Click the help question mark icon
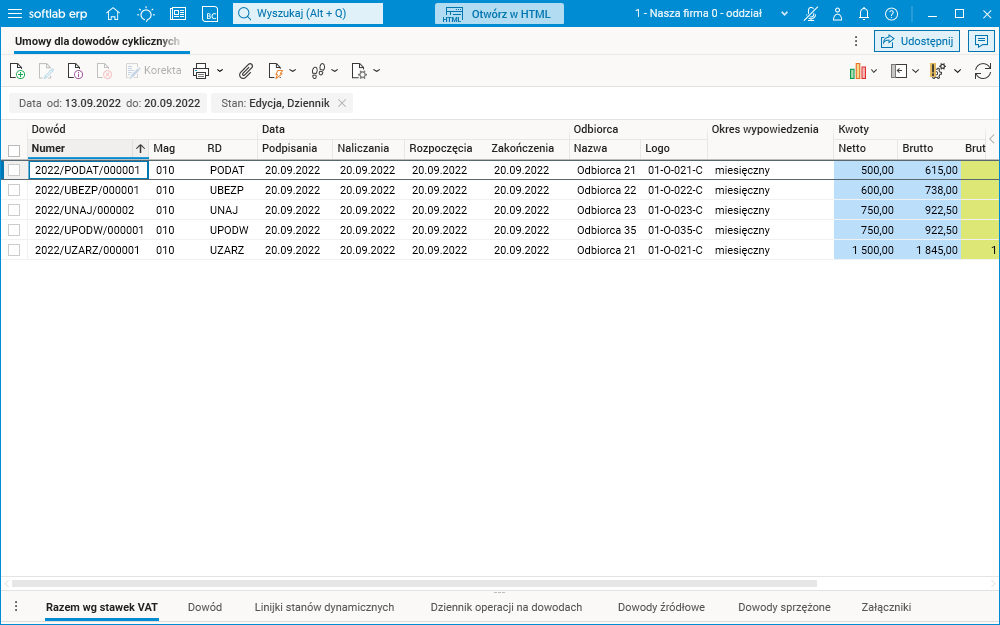The image size is (1000, 625). point(891,14)
